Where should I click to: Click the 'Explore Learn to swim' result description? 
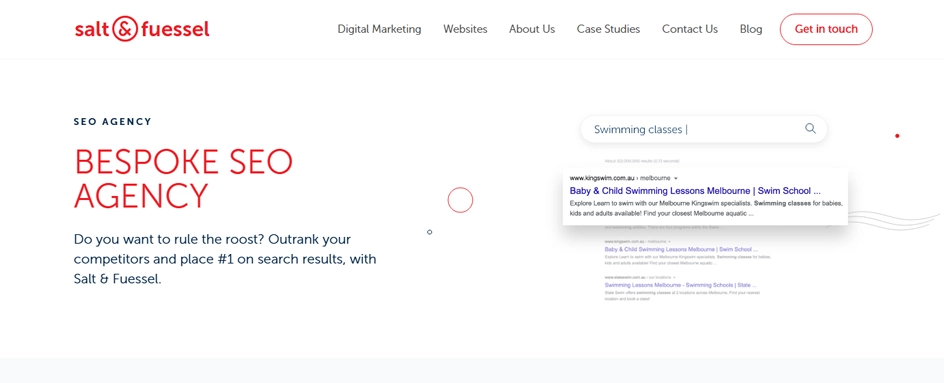pyautogui.click(x=706, y=208)
